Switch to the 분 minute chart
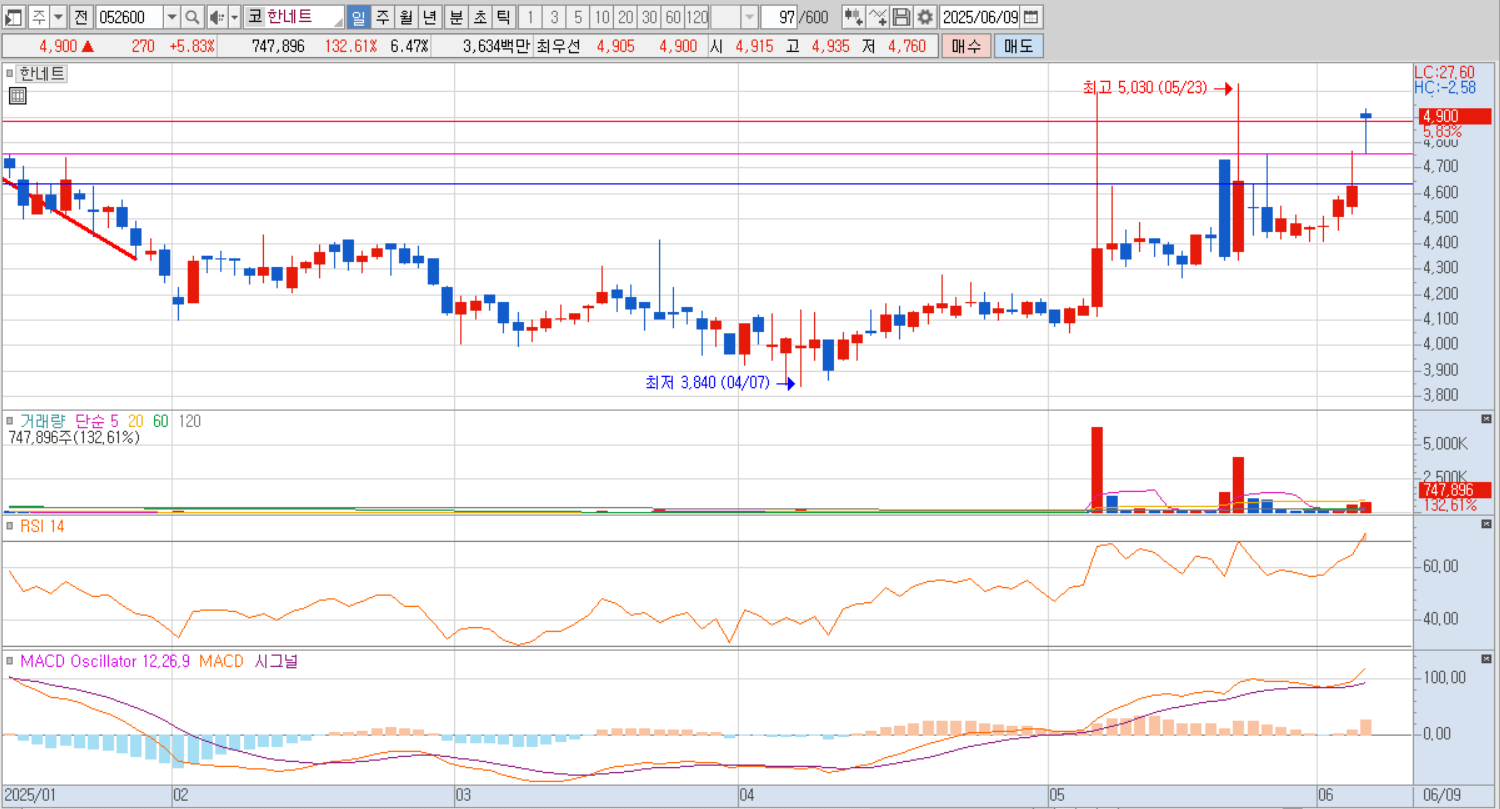This screenshot has height=809, width=1500. pos(455,17)
